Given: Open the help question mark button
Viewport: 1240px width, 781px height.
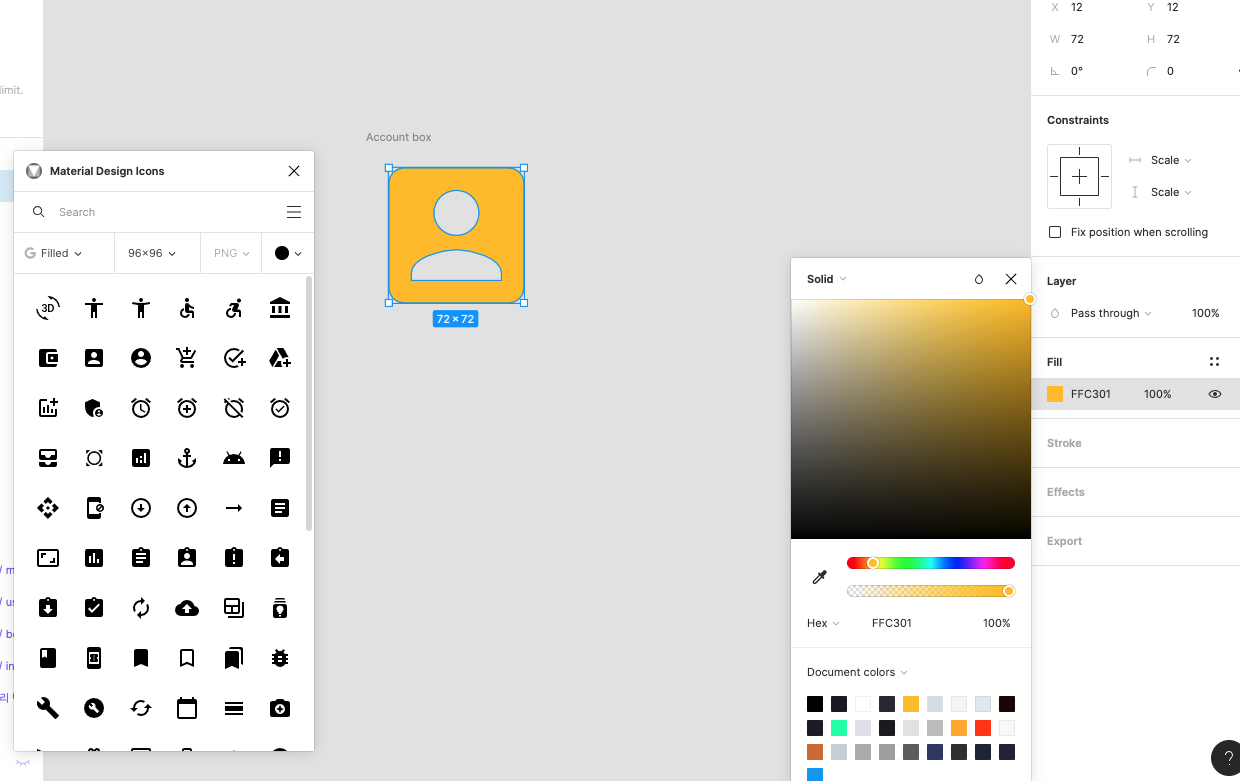Looking at the screenshot, I should (x=1227, y=759).
